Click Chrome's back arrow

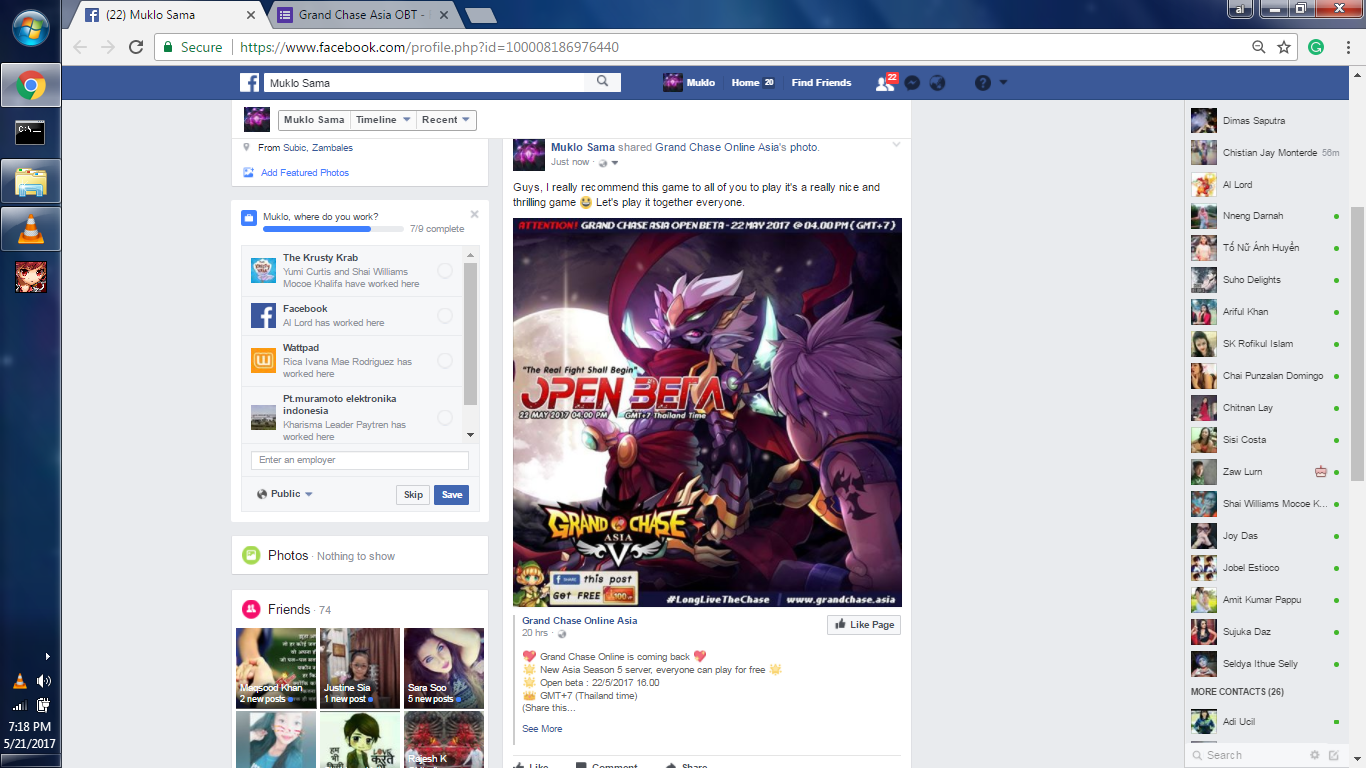tap(80, 47)
